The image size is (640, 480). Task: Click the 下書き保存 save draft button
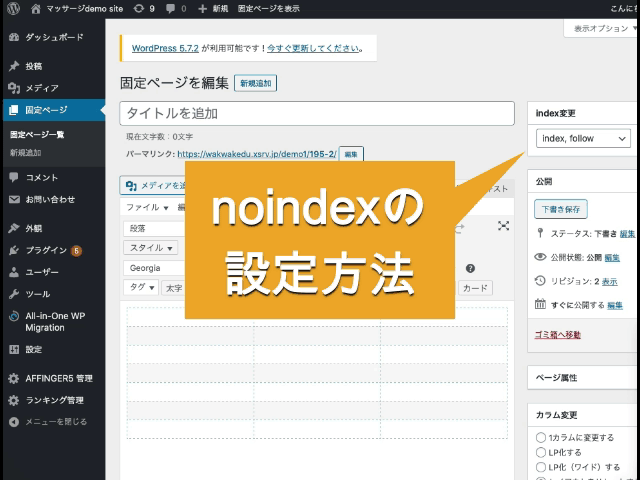point(561,210)
